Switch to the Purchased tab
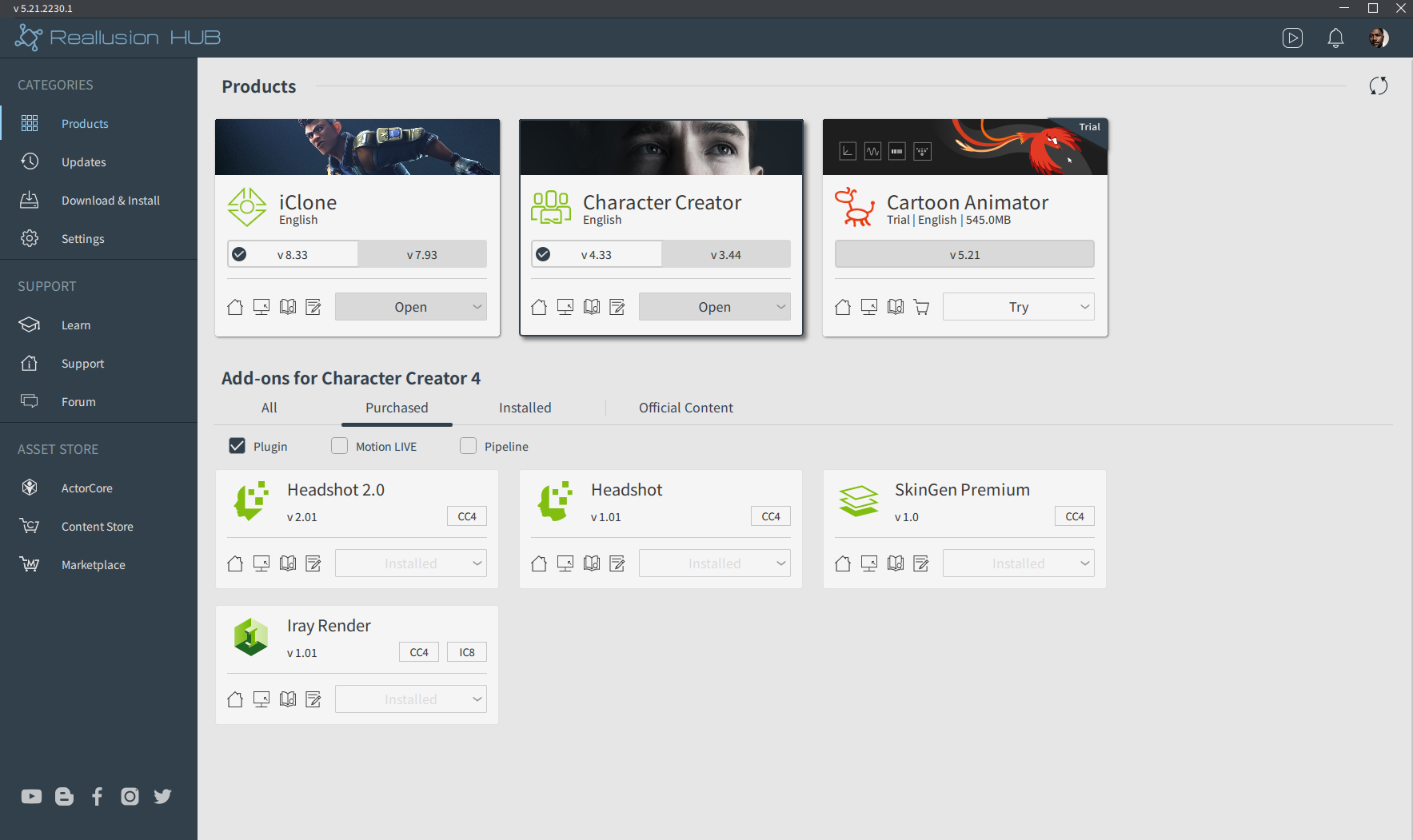Viewport: 1413px width, 840px height. (x=397, y=408)
